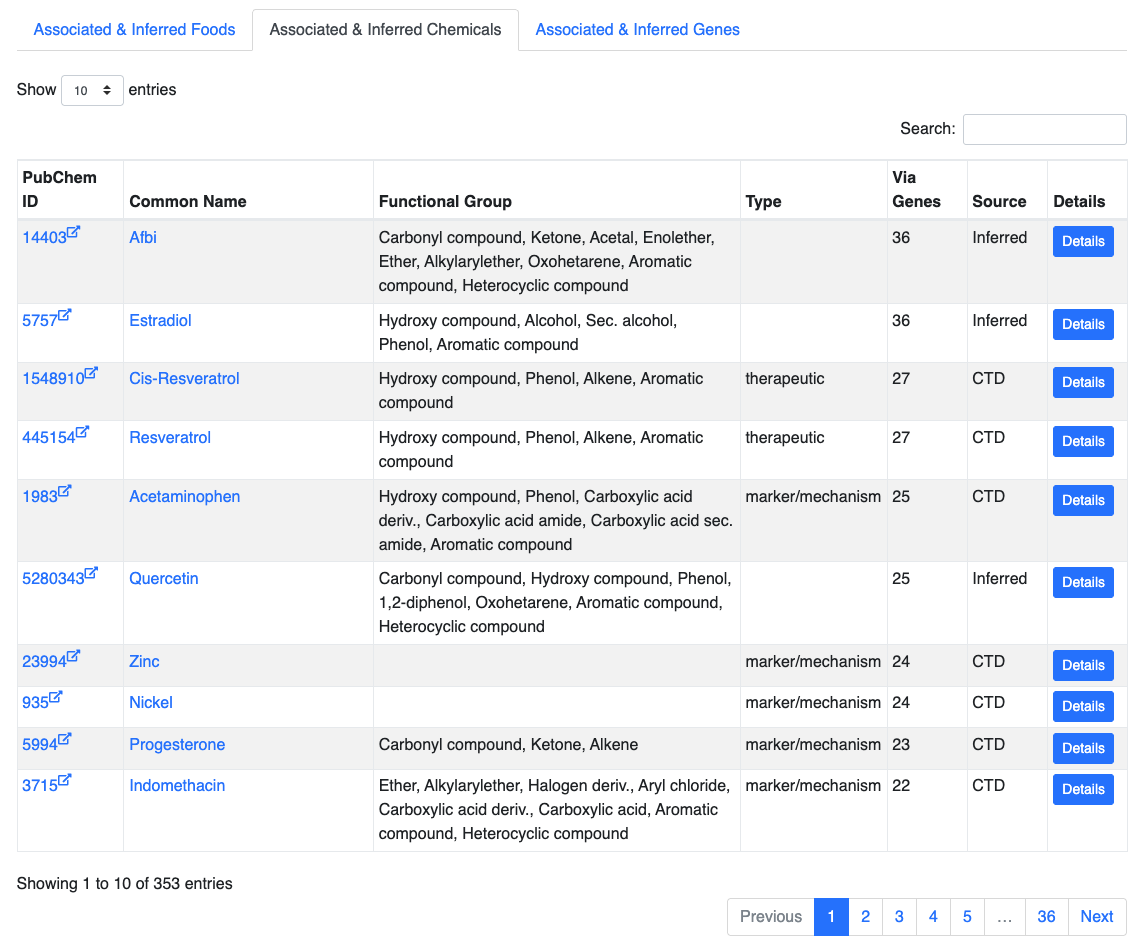Open external link icon beside PubChem ID 23994
Screen dimensions: 1148x944
[73, 656]
